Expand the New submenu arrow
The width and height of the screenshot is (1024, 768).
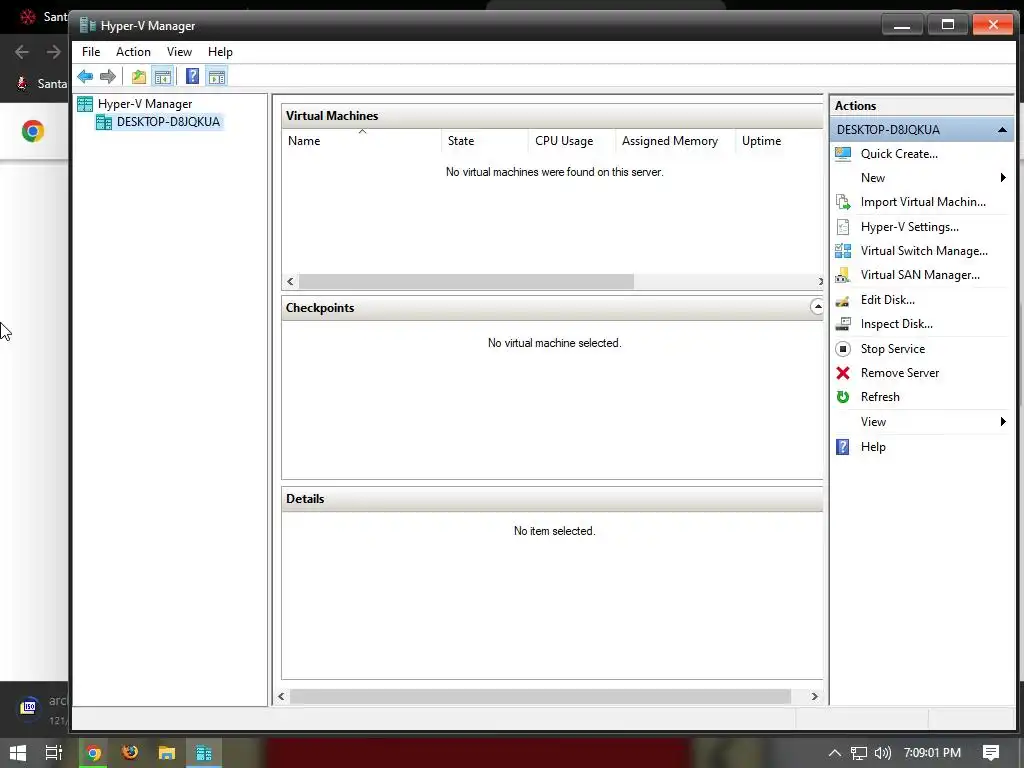pyautogui.click(x=1003, y=178)
